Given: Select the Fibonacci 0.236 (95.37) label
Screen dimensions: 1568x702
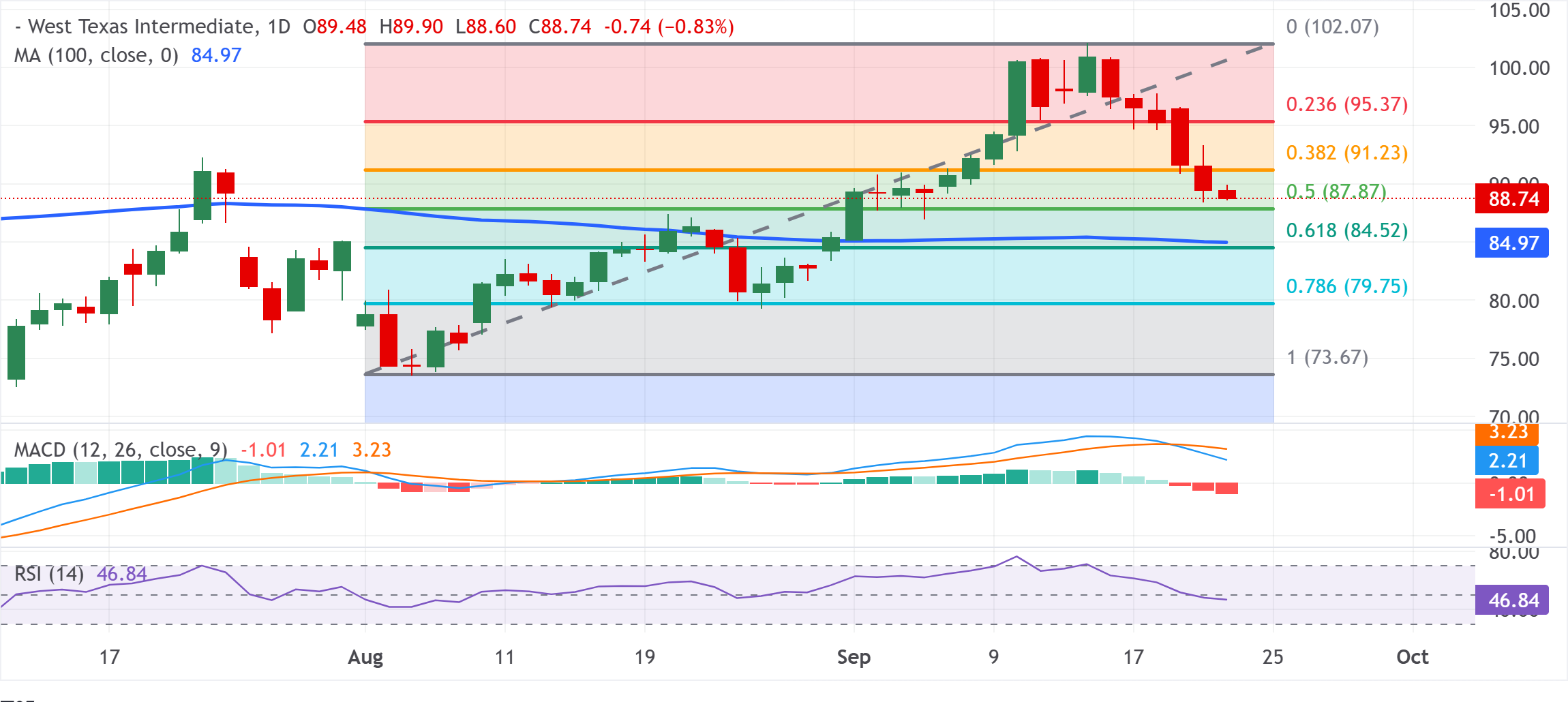Looking at the screenshot, I should tap(1347, 104).
